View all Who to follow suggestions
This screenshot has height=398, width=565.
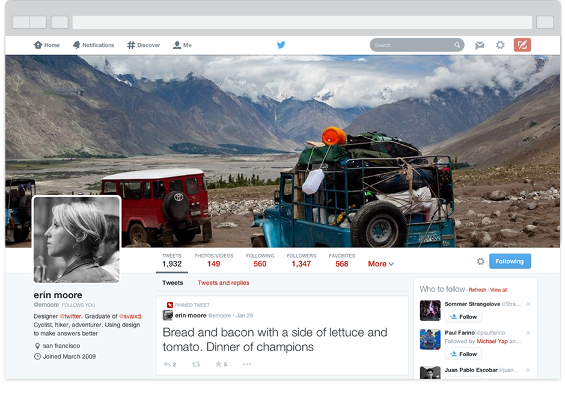(x=498, y=290)
